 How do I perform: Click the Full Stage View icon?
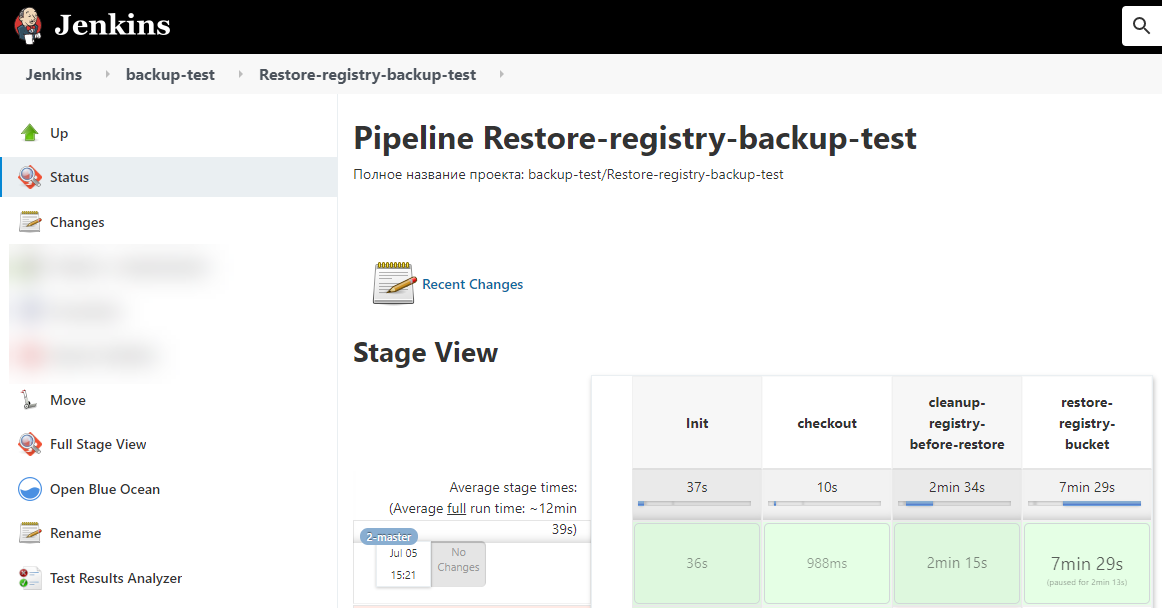(30, 444)
